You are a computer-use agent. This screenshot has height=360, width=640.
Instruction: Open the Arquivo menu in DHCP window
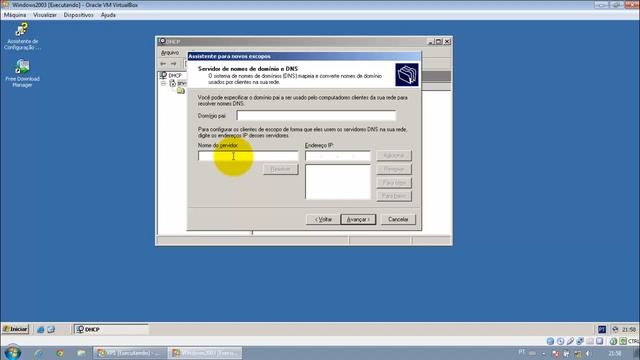click(170, 53)
